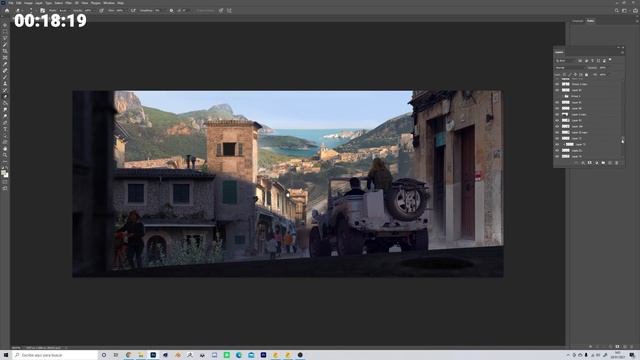
Task: Enable airbrush-style build-up icon
Action: 133,11
